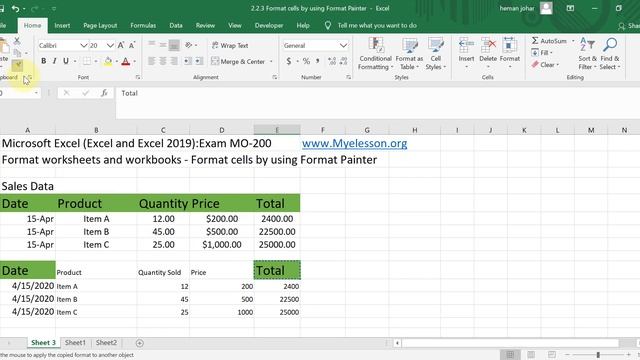The width and height of the screenshot is (640, 360).
Task: Click the Copy icon in Clipboard group
Action: [x=17, y=53]
